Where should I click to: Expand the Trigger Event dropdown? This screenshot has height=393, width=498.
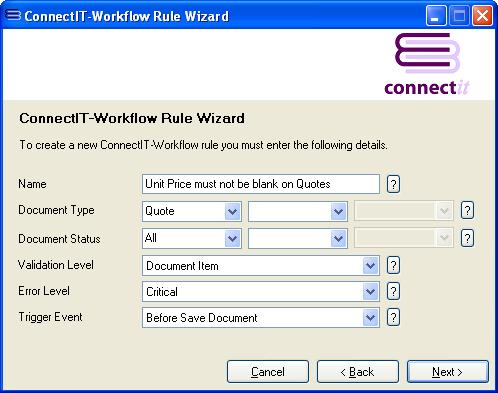click(x=370, y=318)
